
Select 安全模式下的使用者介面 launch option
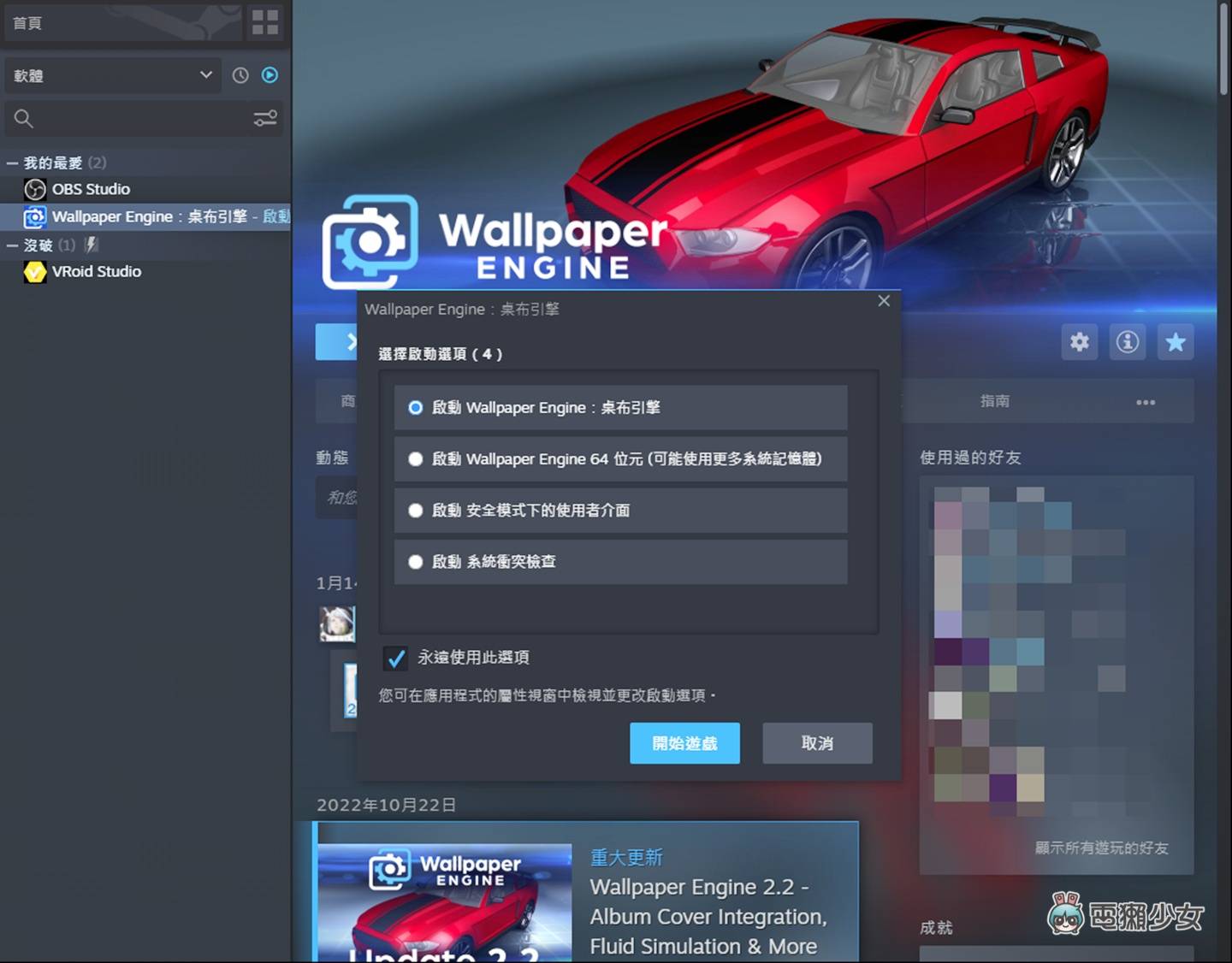pyautogui.click(x=416, y=511)
